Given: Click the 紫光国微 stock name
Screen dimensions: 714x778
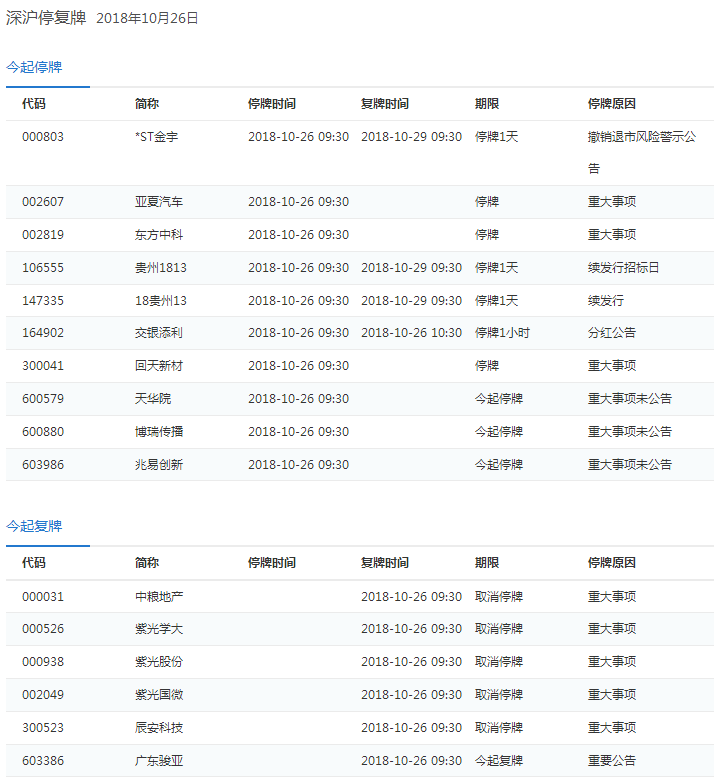Looking at the screenshot, I should pyautogui.click(x=159, y=695).
